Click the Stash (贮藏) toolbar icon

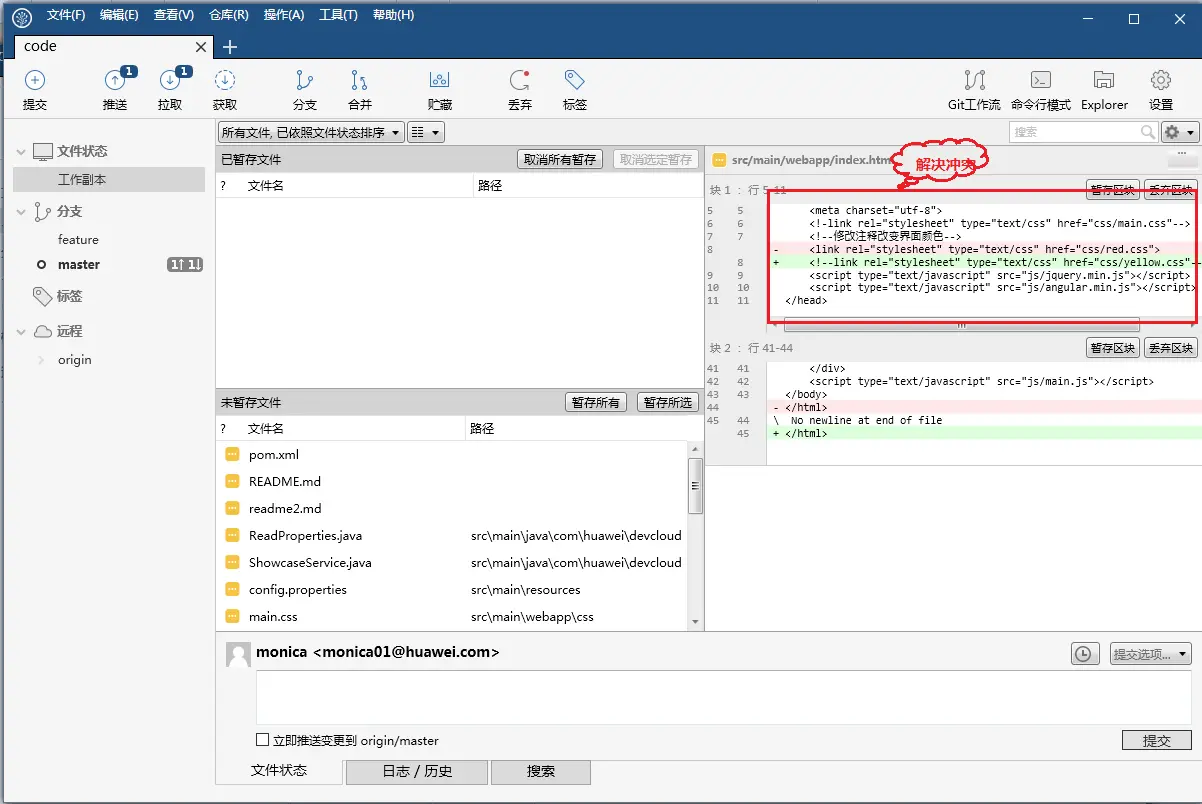pos(440,81)
